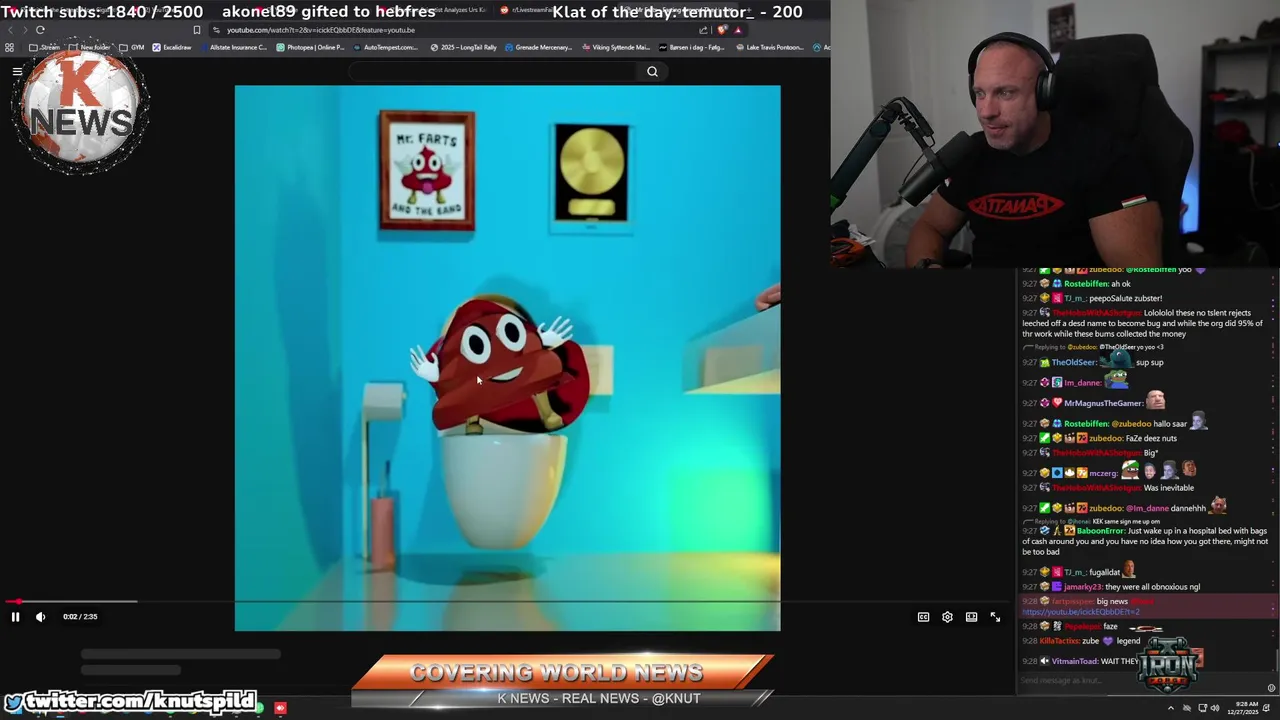Click MrMagnusTheGamer chat username
Image resolution: width=1280 pixels, height=720 pixels.
pos(1102,403)
